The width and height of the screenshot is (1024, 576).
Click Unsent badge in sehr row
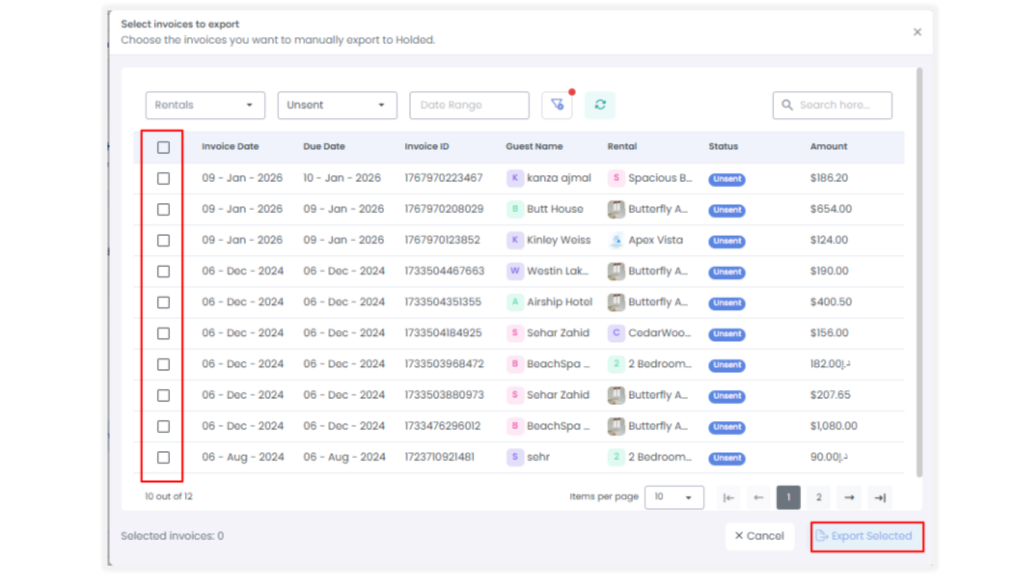coord(727,458)
